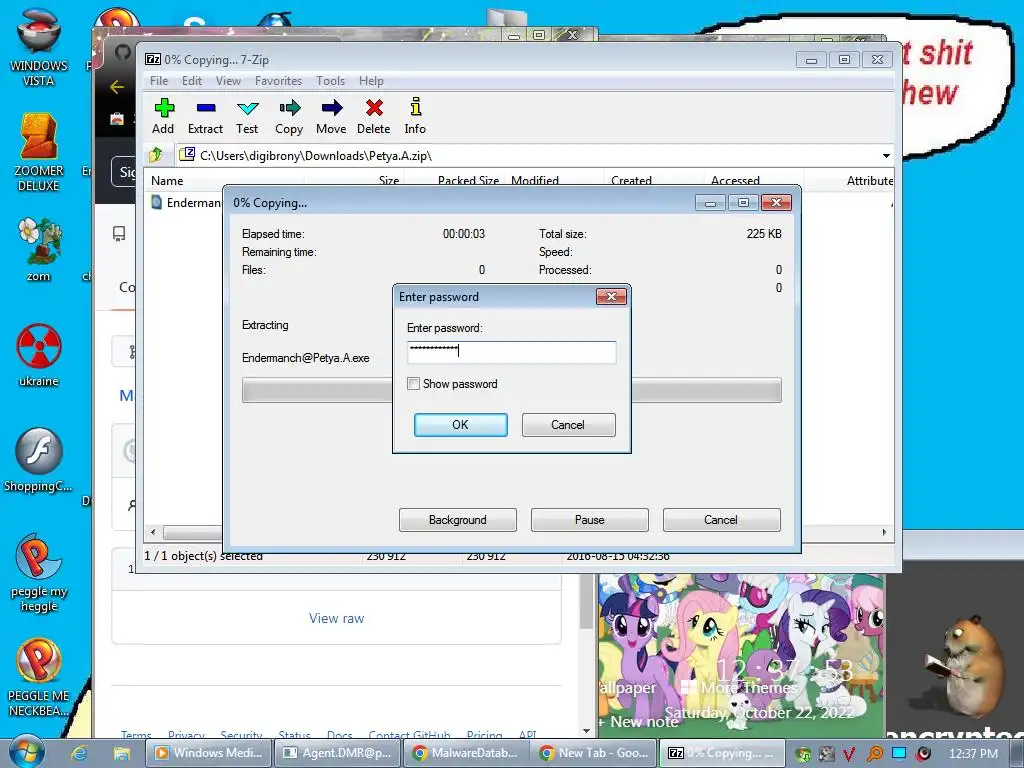Open the Favorites menu in 7-Zip
Viewport: 1024px width, 768px height.
coord(278,81)
